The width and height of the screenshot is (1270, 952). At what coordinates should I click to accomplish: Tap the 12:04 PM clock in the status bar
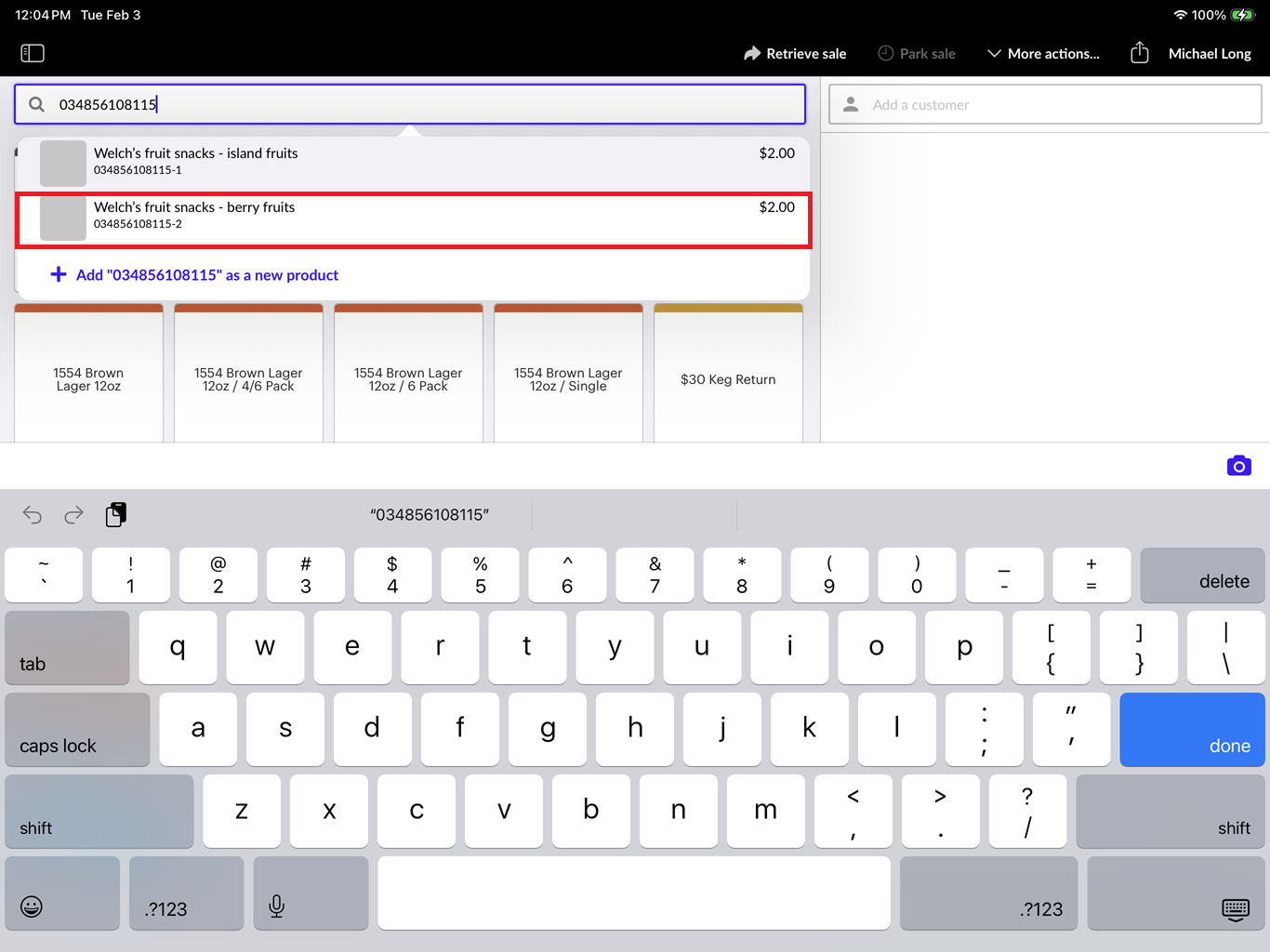(43, 15)
